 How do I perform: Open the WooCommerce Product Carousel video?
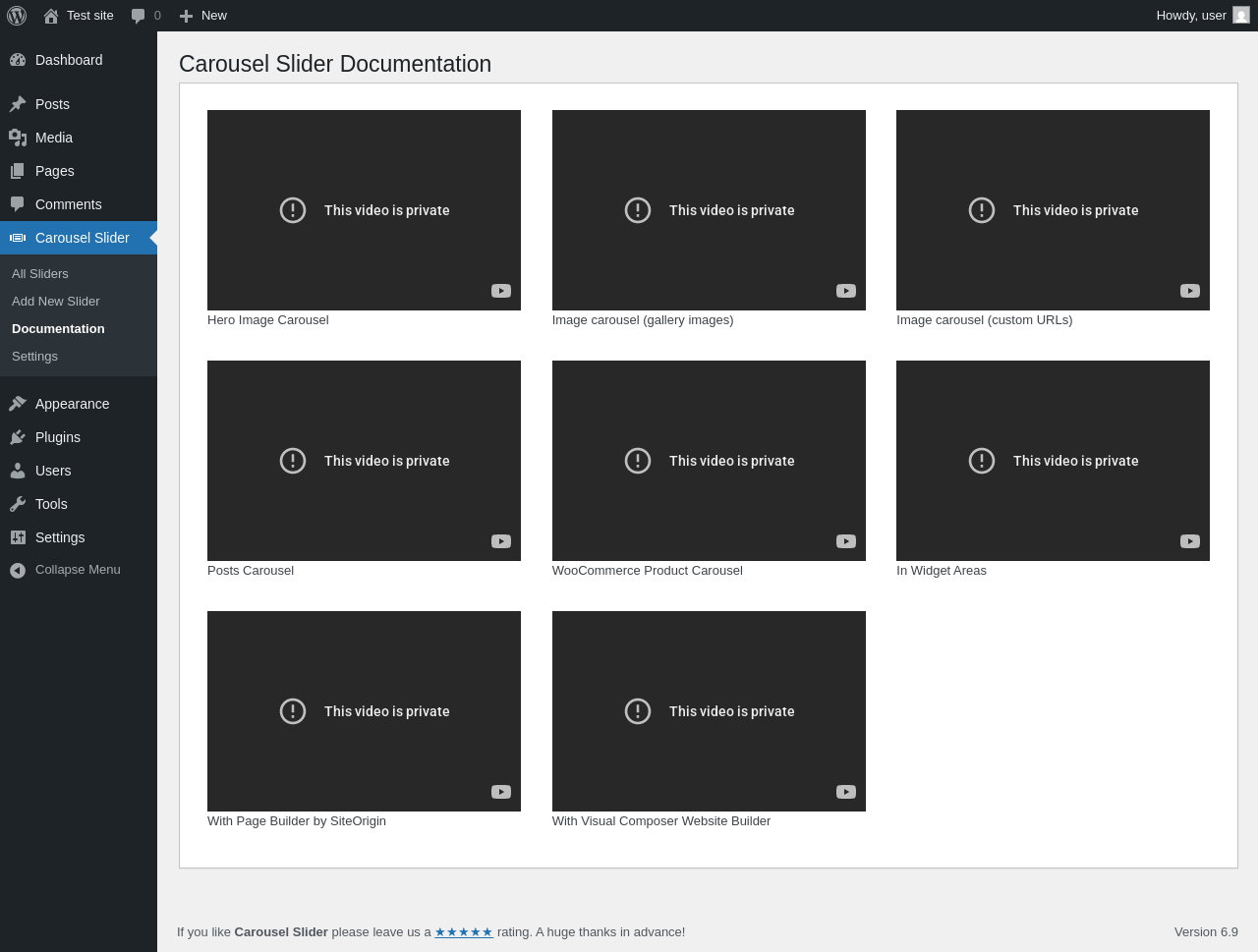(709, 461)
